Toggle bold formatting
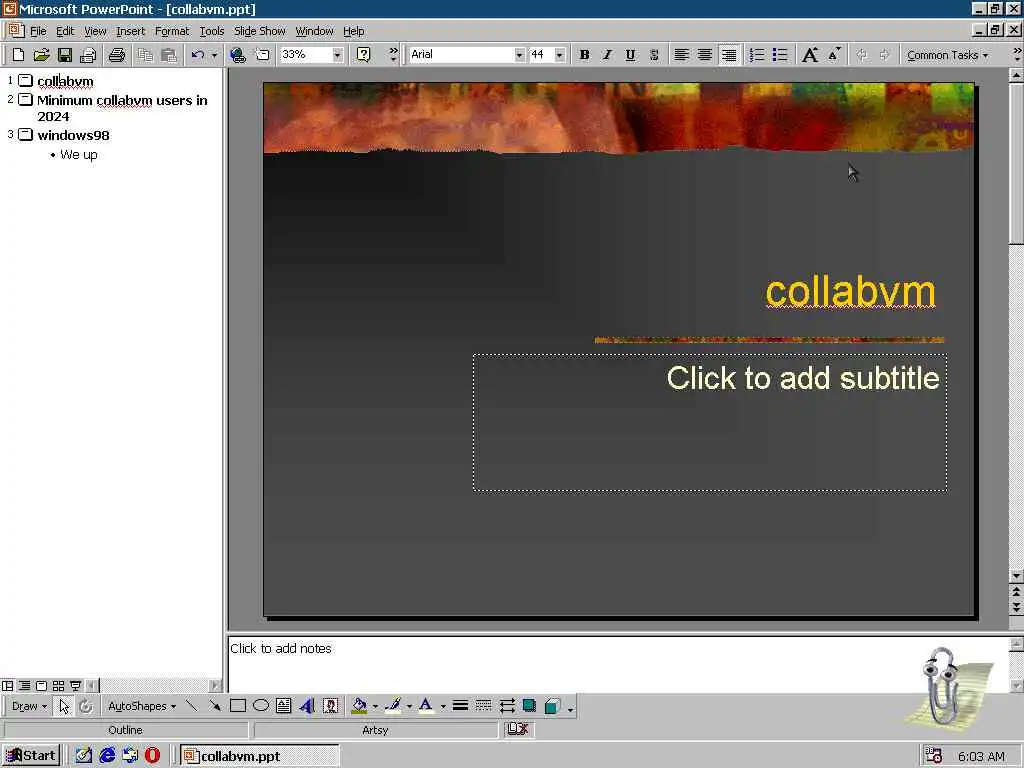The width and height of the screenshot is (1024, 768). click(x=584, y=55)
